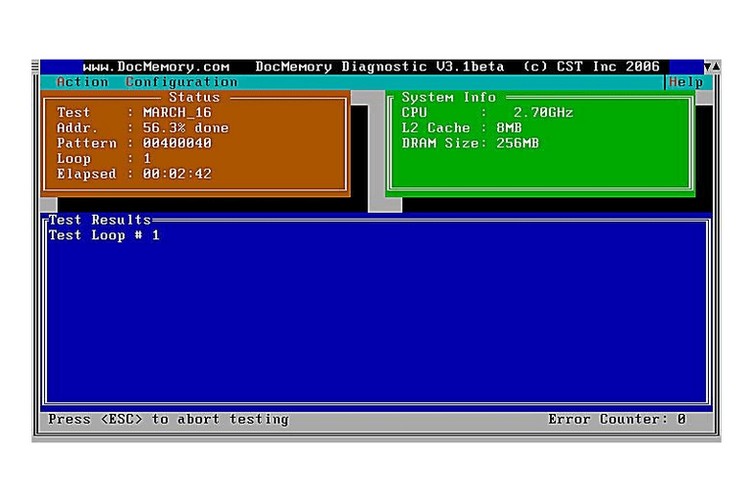Click the DRAM Size value 256MB
753x502 pixels.
tap(518, 144)
